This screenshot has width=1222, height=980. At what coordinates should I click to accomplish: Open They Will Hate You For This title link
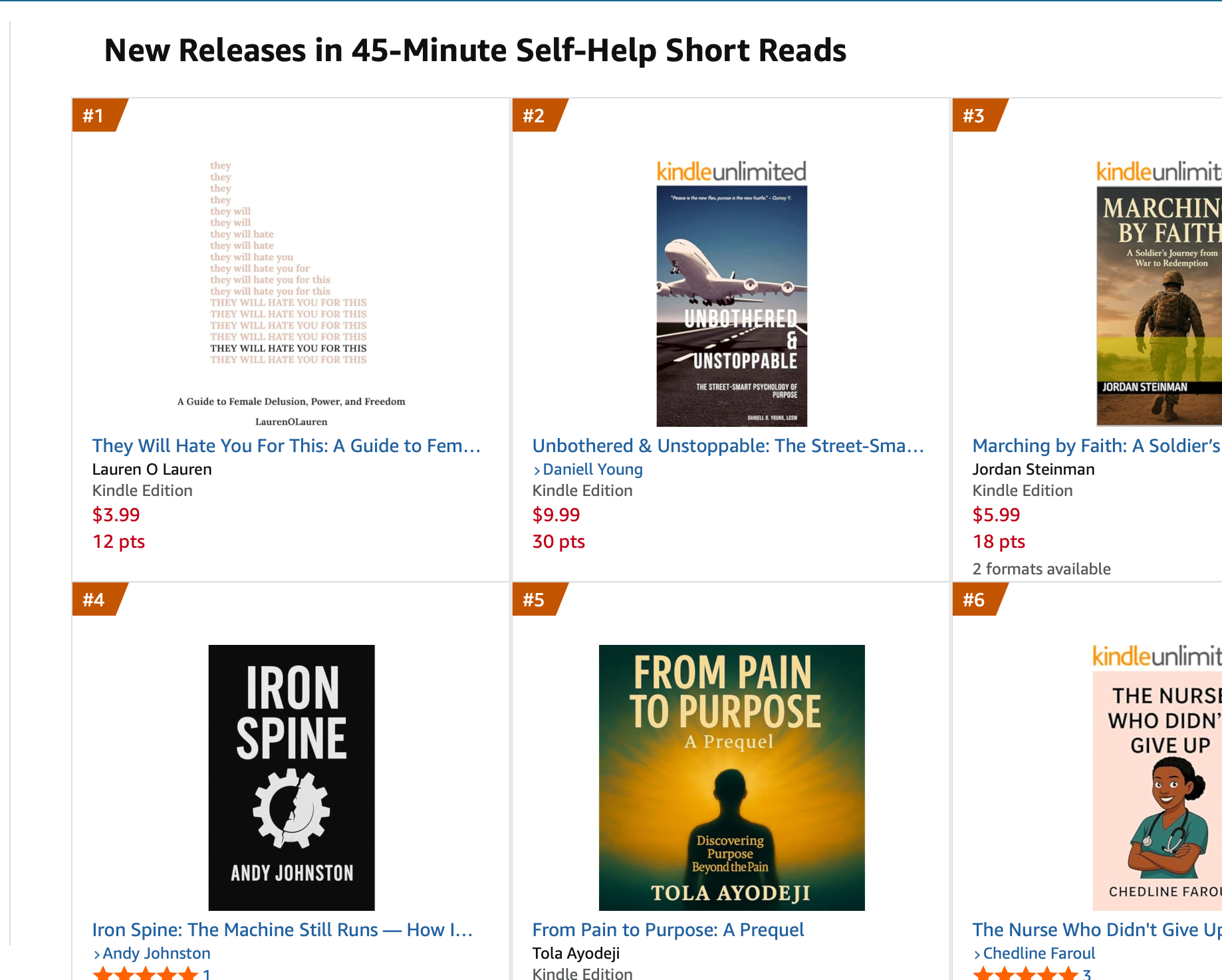(x=286, y=445)
